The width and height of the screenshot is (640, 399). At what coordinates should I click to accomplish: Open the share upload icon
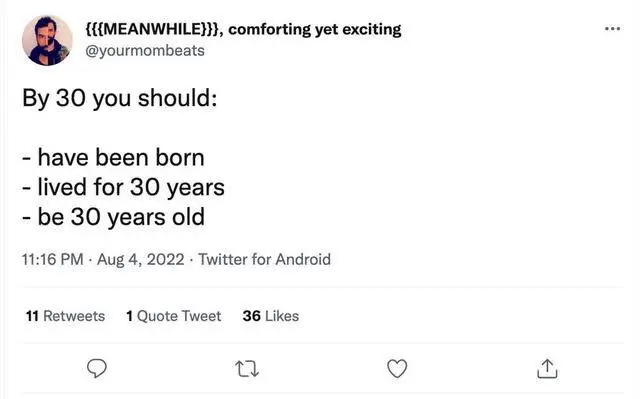547,368
